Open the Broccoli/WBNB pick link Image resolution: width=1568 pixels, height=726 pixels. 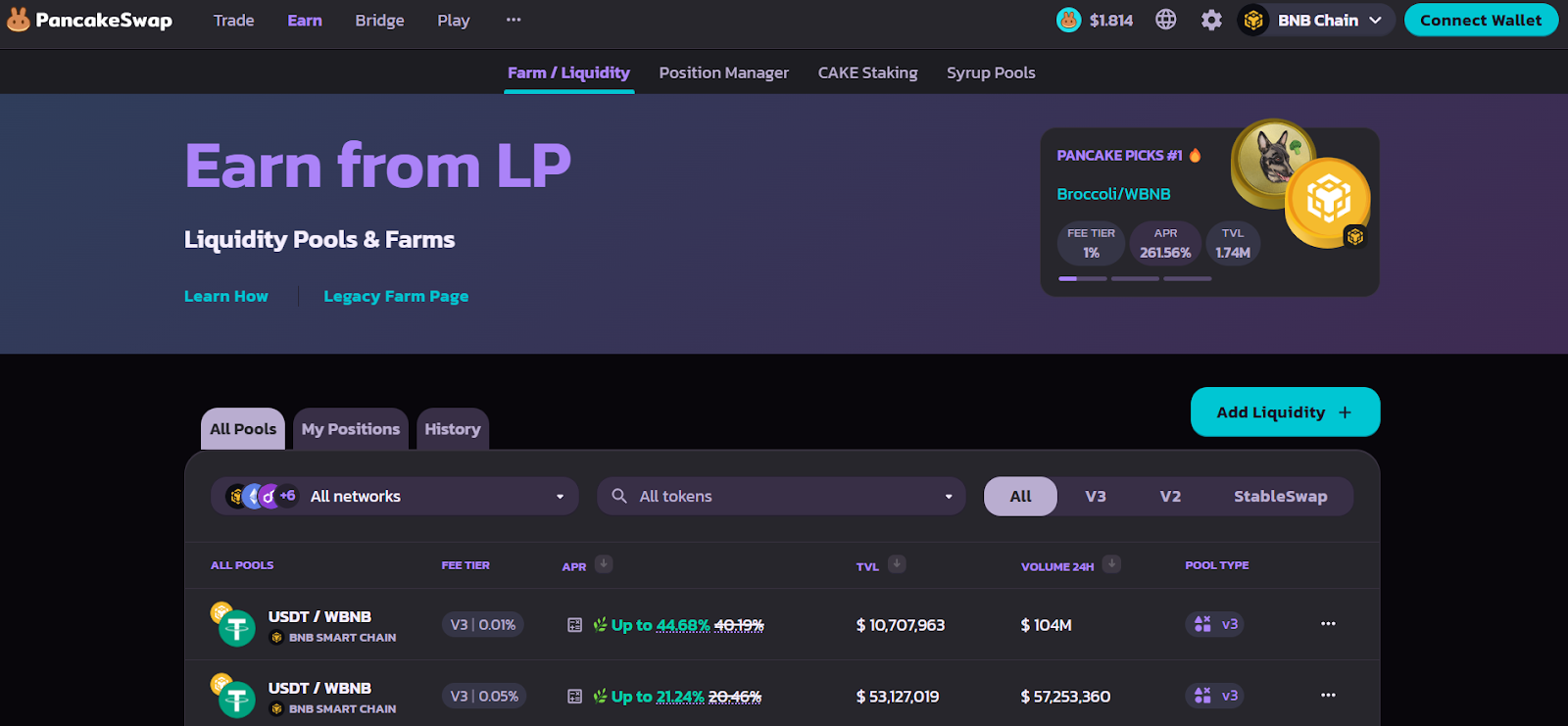coord(1113,194)
